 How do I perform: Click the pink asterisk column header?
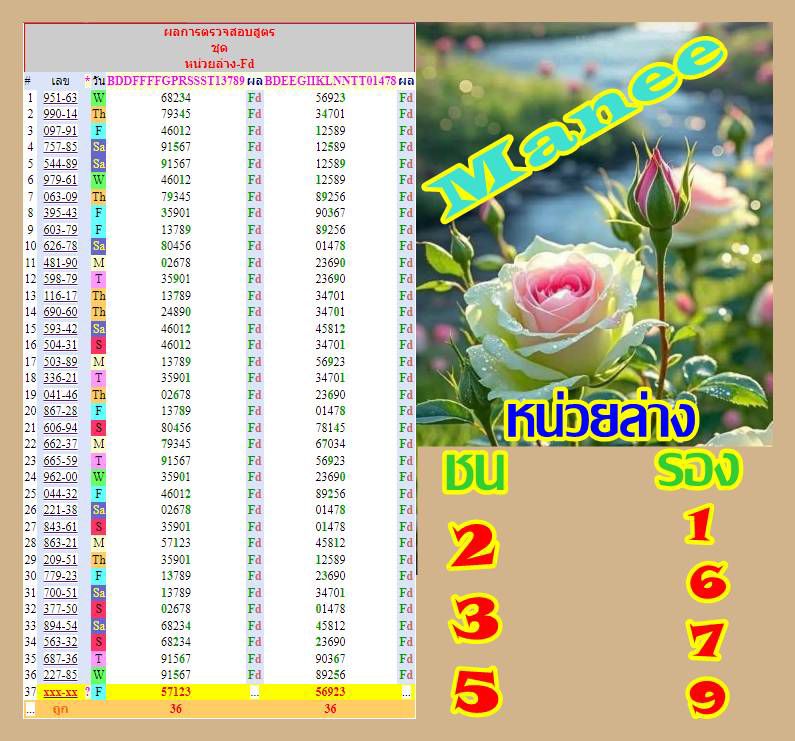click(88, 80)
